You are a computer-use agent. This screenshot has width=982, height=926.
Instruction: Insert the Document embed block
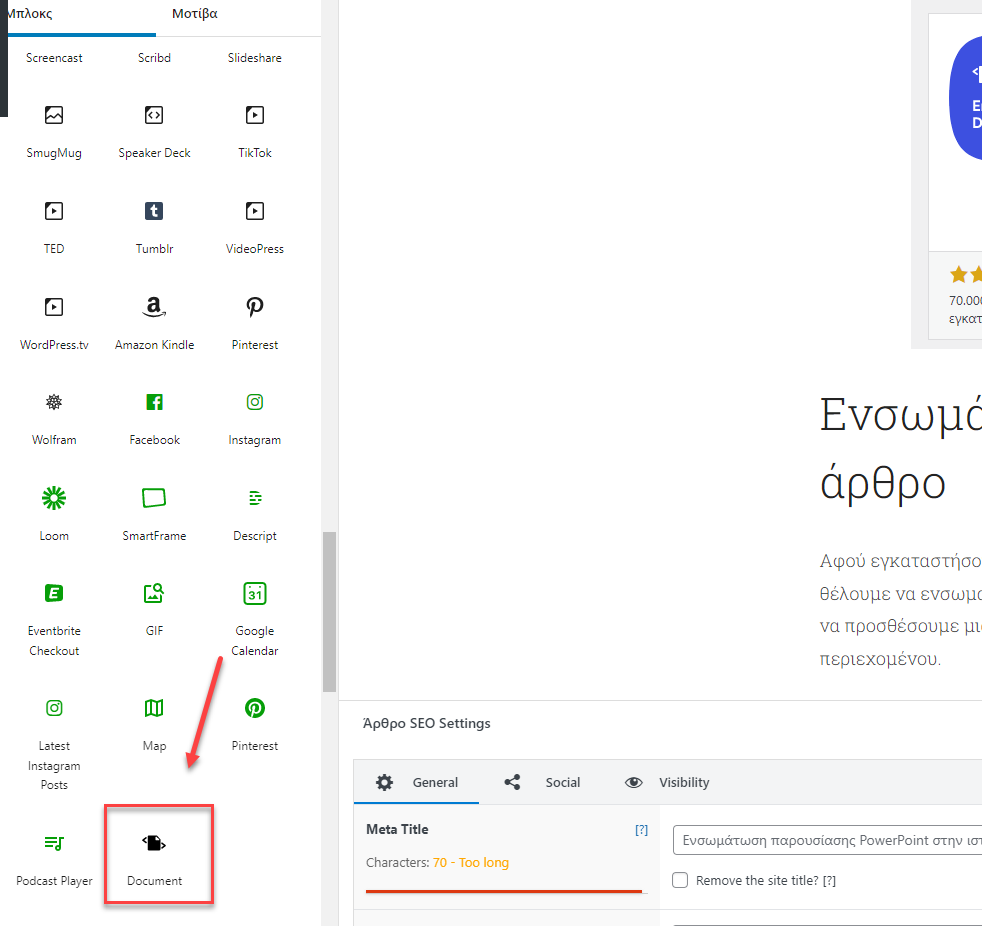click(154, 860)
